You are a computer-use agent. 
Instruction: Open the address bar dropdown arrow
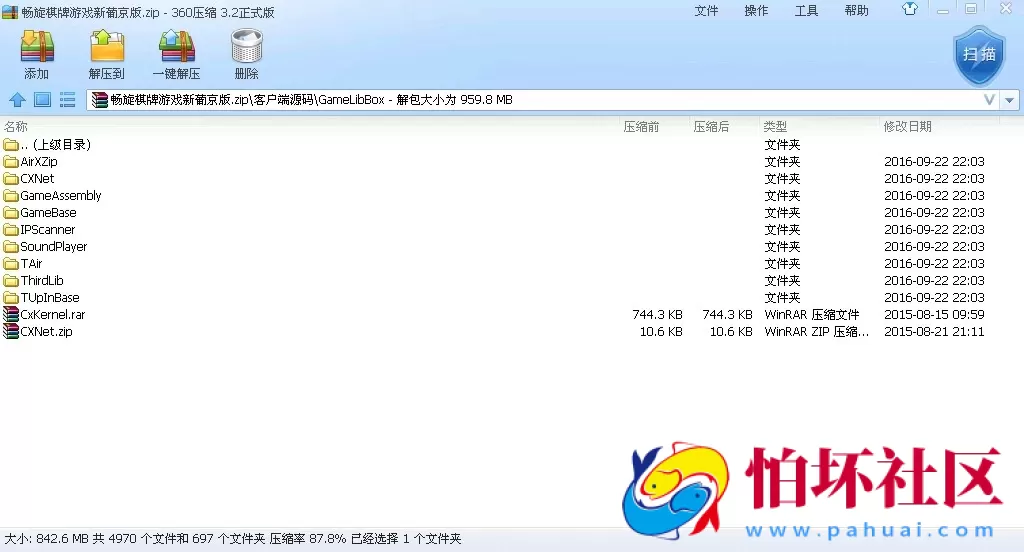(x=1010, y=100)
